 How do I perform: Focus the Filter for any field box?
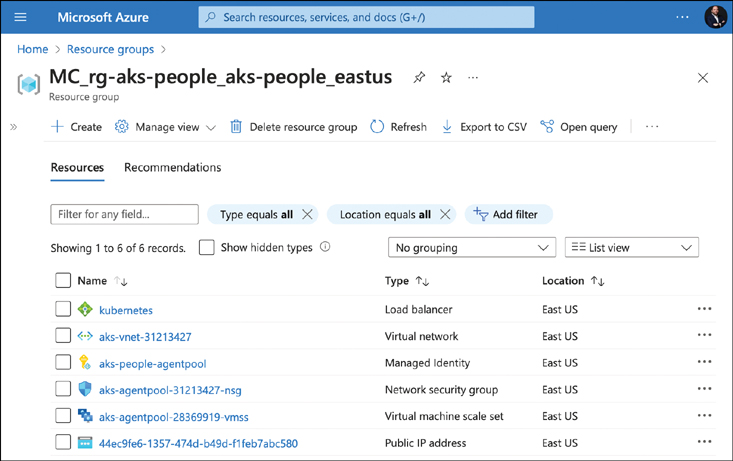click(x=124, y=215)
